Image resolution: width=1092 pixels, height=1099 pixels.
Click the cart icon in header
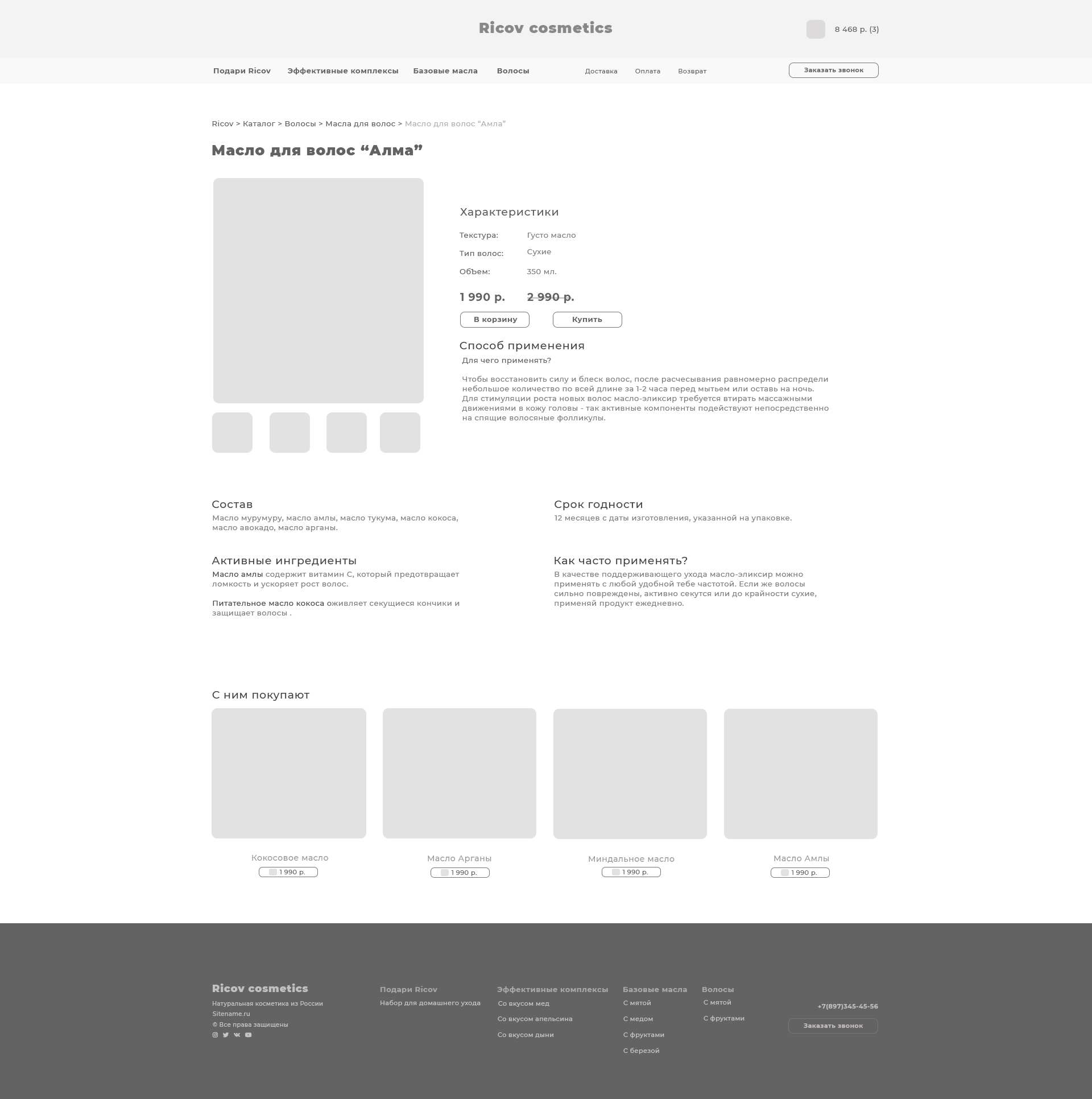coord(815,30)
